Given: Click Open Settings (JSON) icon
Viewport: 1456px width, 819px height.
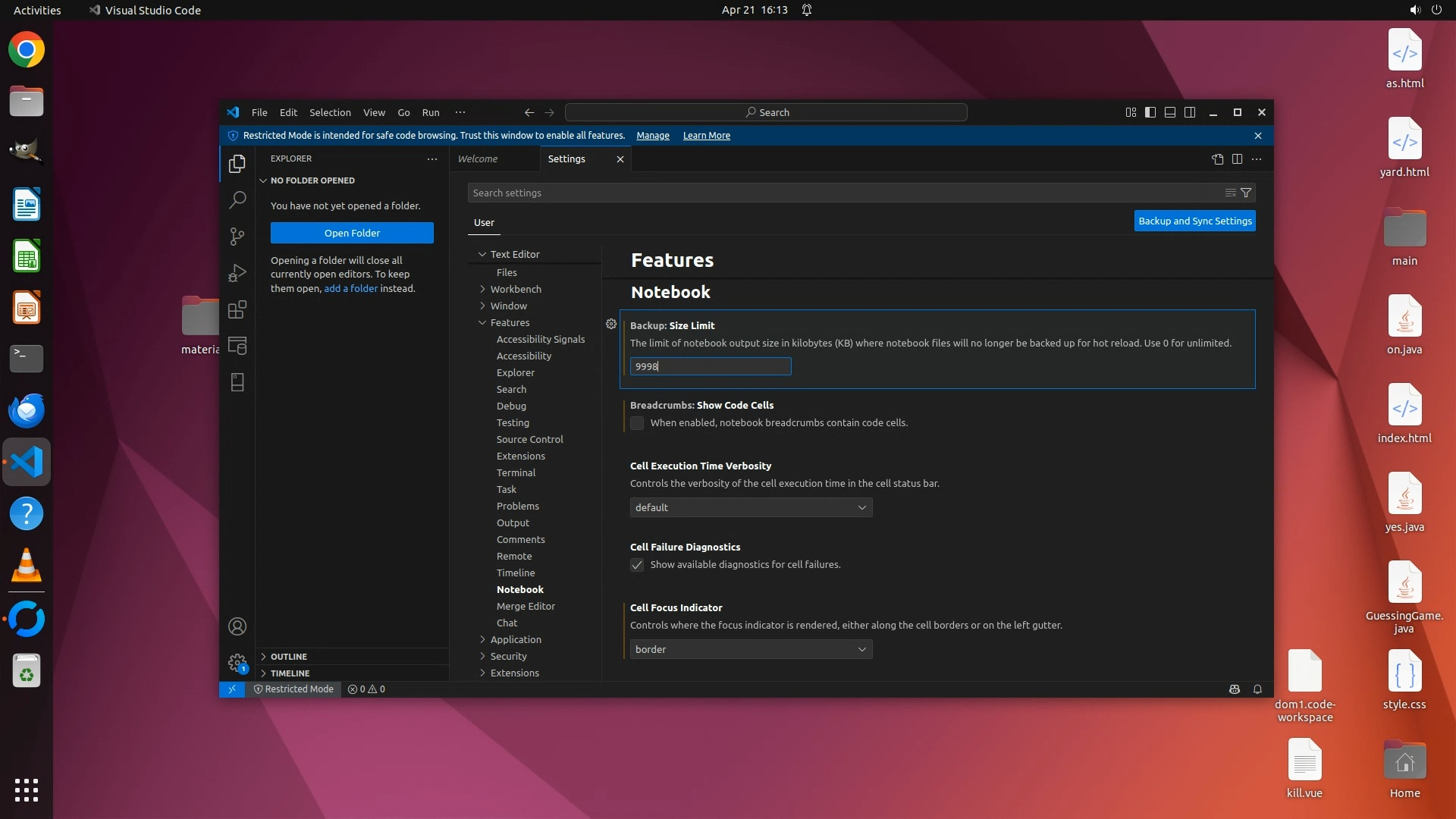Looking at the screenshot, I should 1217,159.
